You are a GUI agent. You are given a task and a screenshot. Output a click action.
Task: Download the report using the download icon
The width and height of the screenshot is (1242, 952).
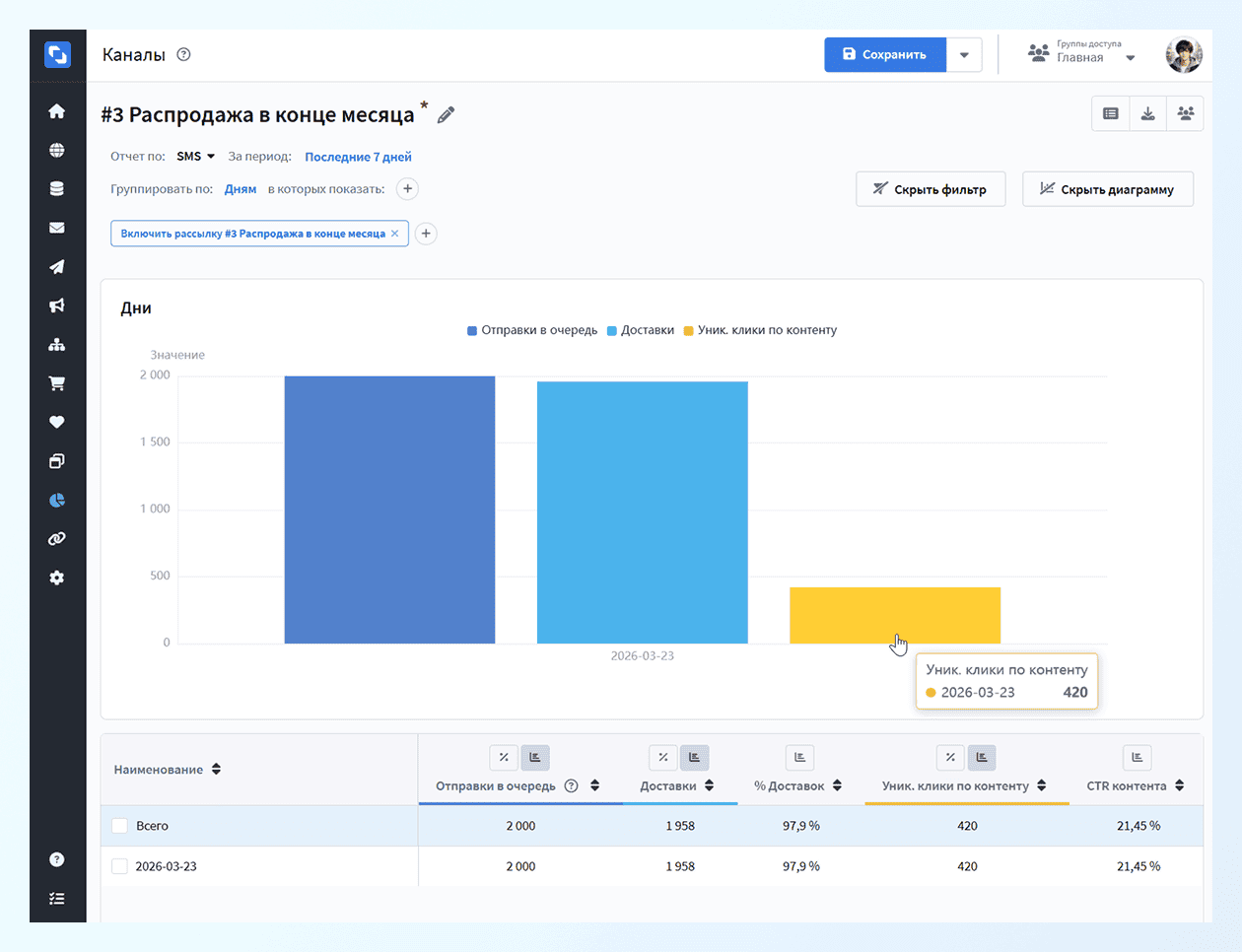click(1147, 114)
